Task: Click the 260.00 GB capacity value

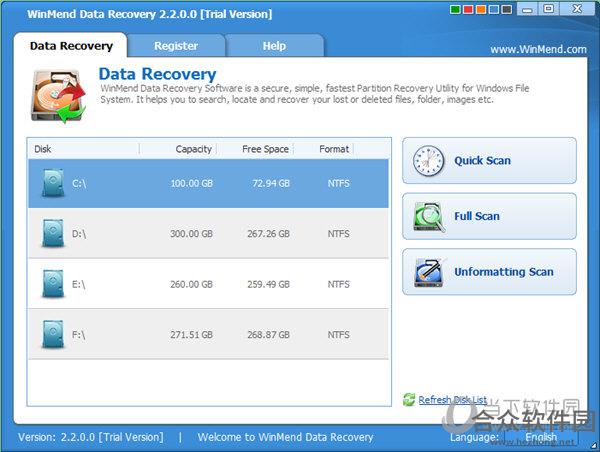Action: (191, 284)
